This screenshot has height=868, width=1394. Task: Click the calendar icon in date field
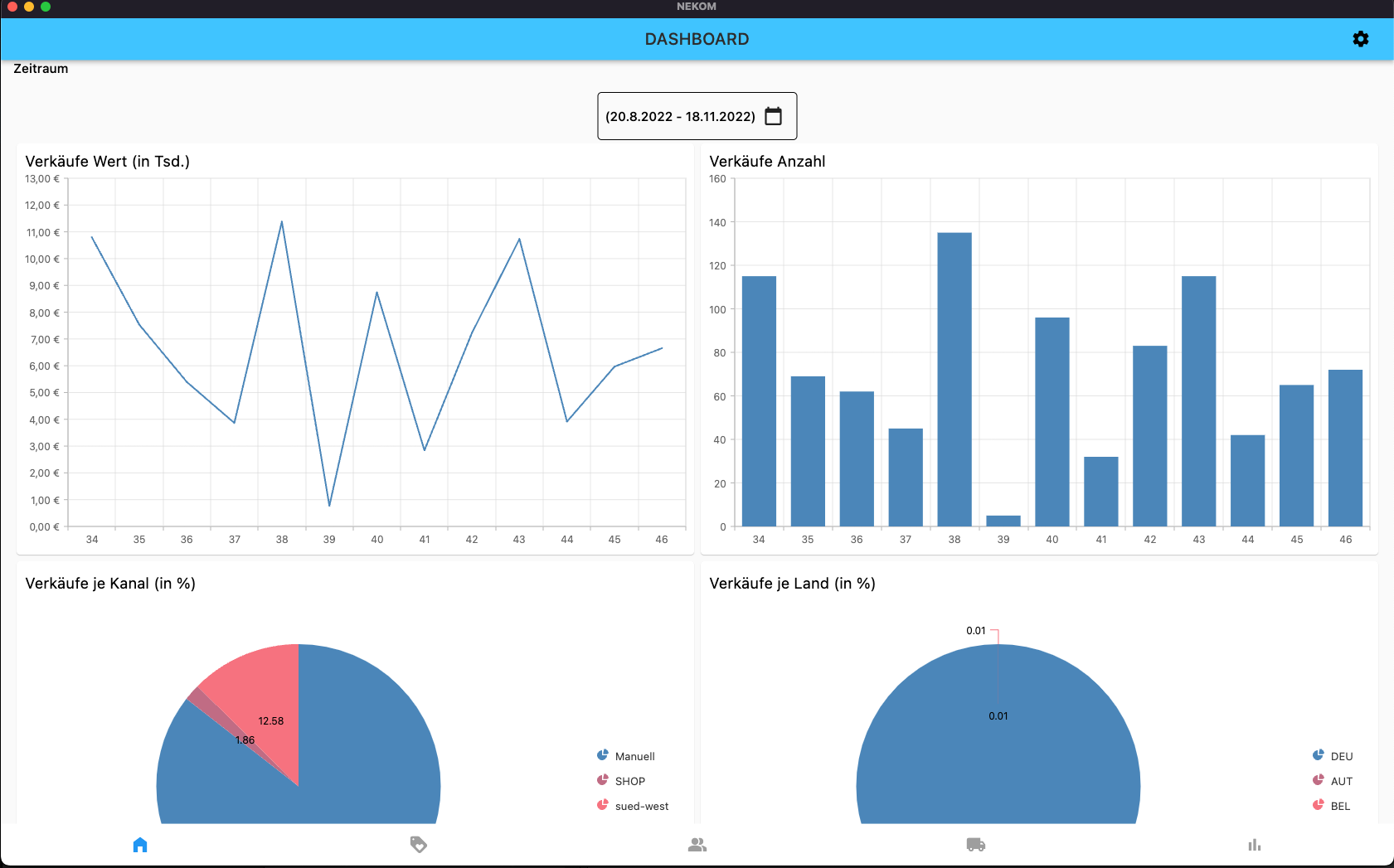tap(773, 116)
